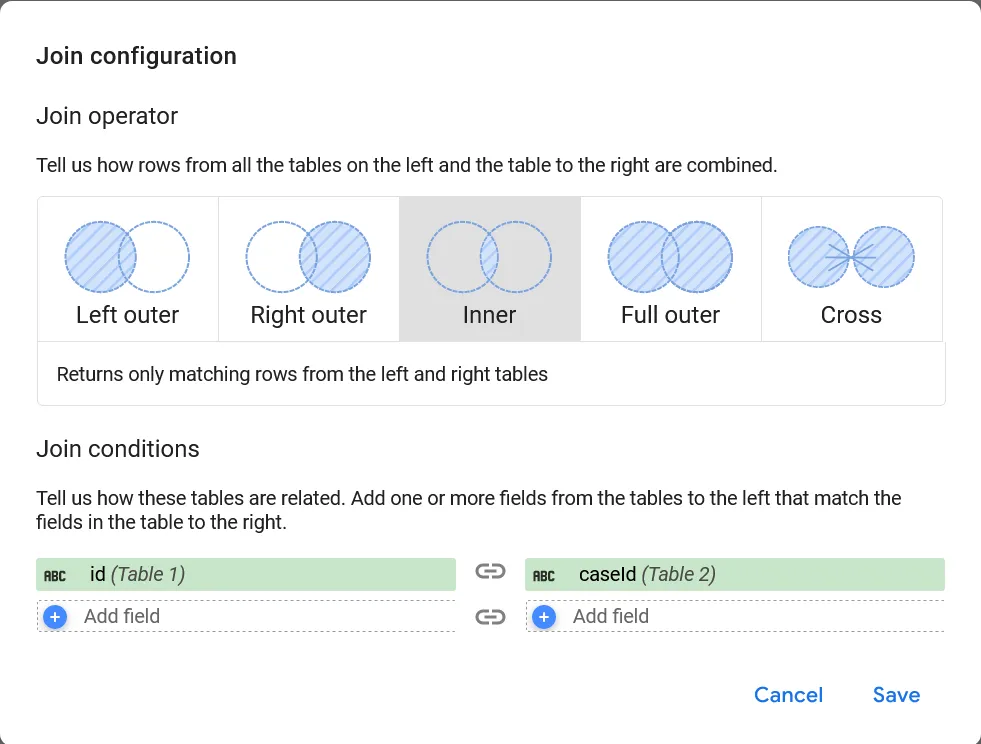This screenshot has width=981, height=744.
Task: Pick the Cross join label
Action: [851, 315]
